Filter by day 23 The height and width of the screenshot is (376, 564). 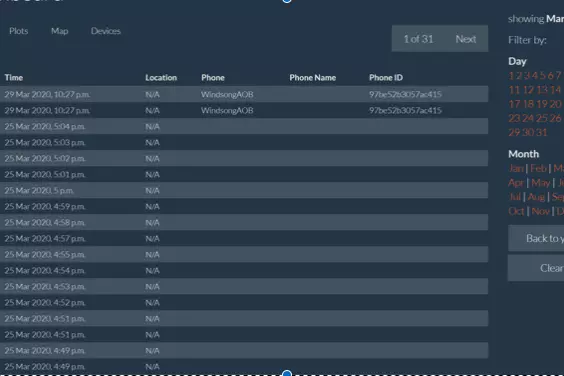(514, 118)
